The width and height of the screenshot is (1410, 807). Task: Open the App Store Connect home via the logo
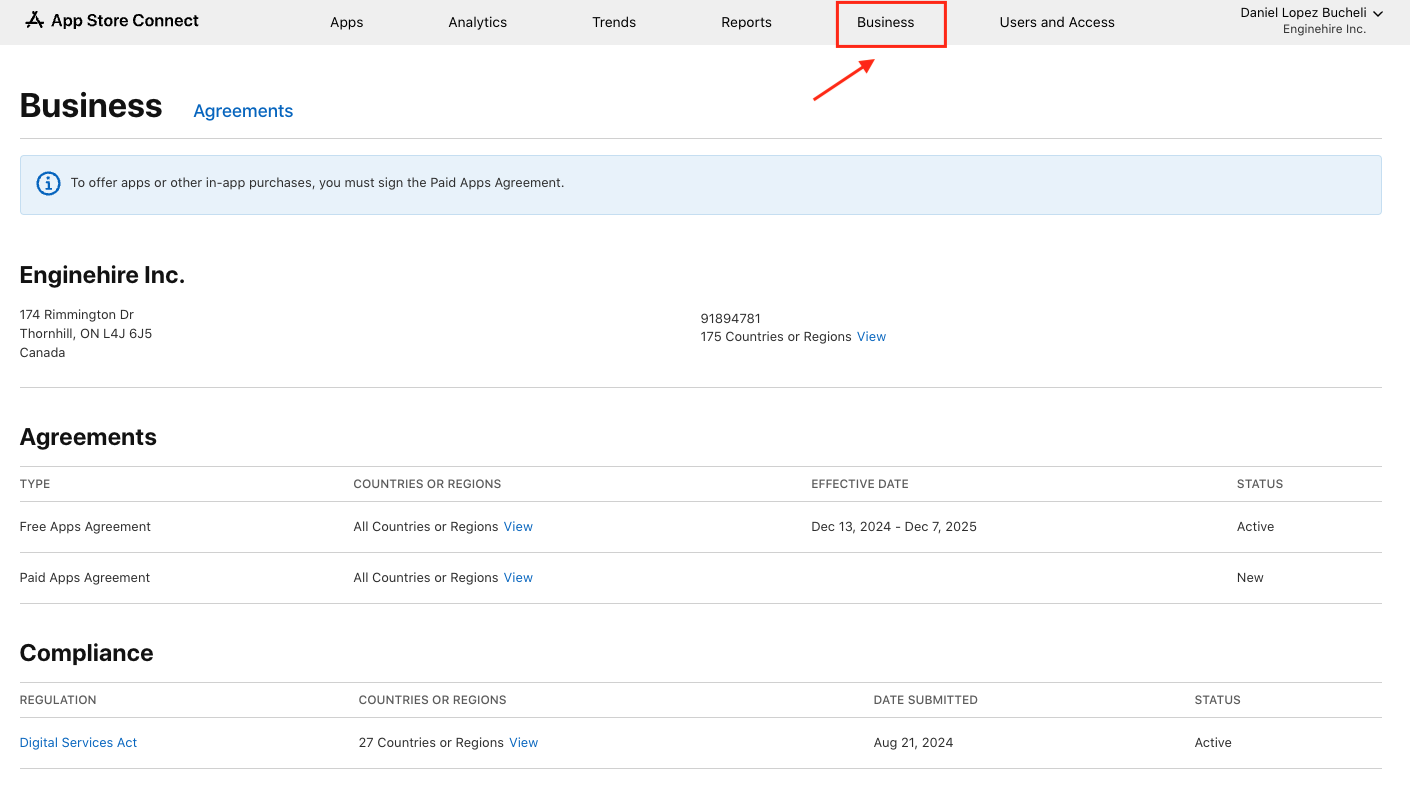[x=111, y=20]
